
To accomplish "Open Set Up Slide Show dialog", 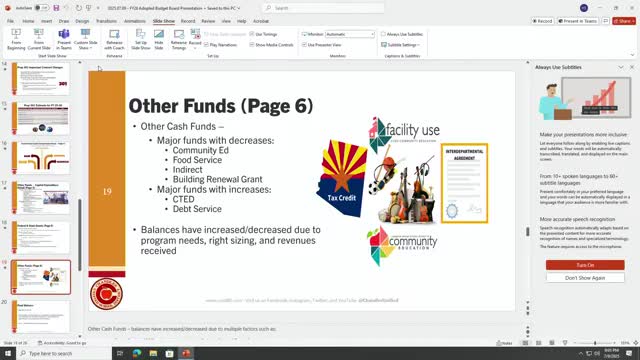I will (140, 39).
